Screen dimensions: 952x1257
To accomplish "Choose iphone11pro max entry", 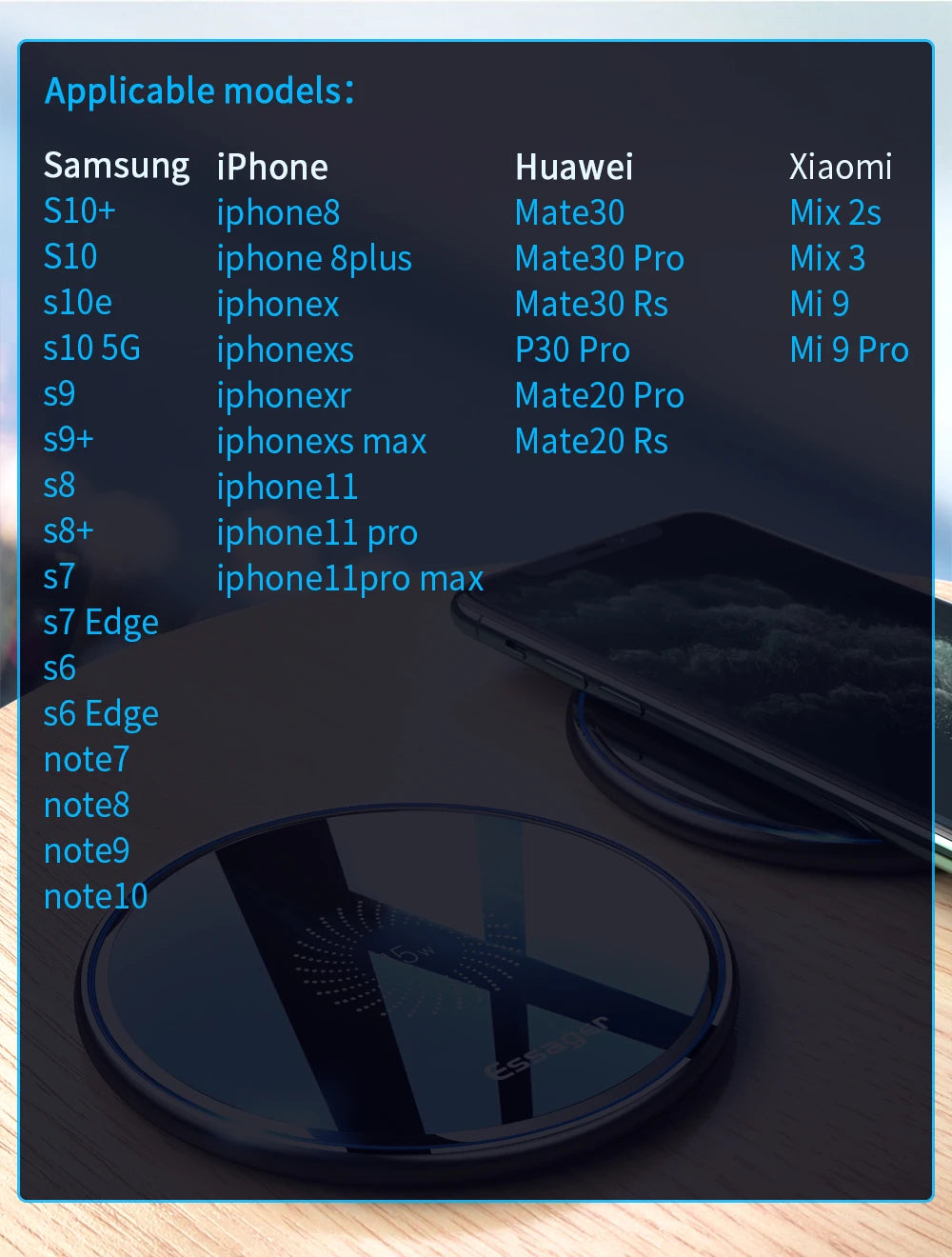I will (x=350, y=579).
